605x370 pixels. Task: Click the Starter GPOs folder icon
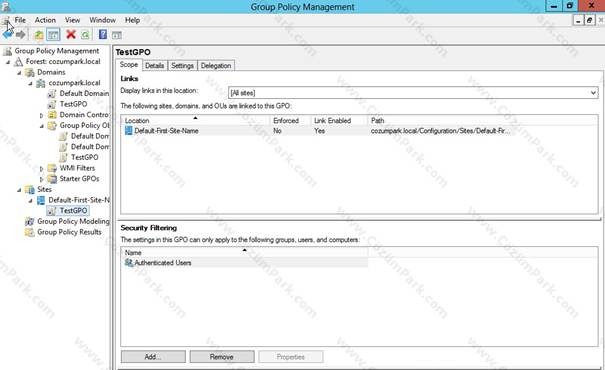point(52,179)
